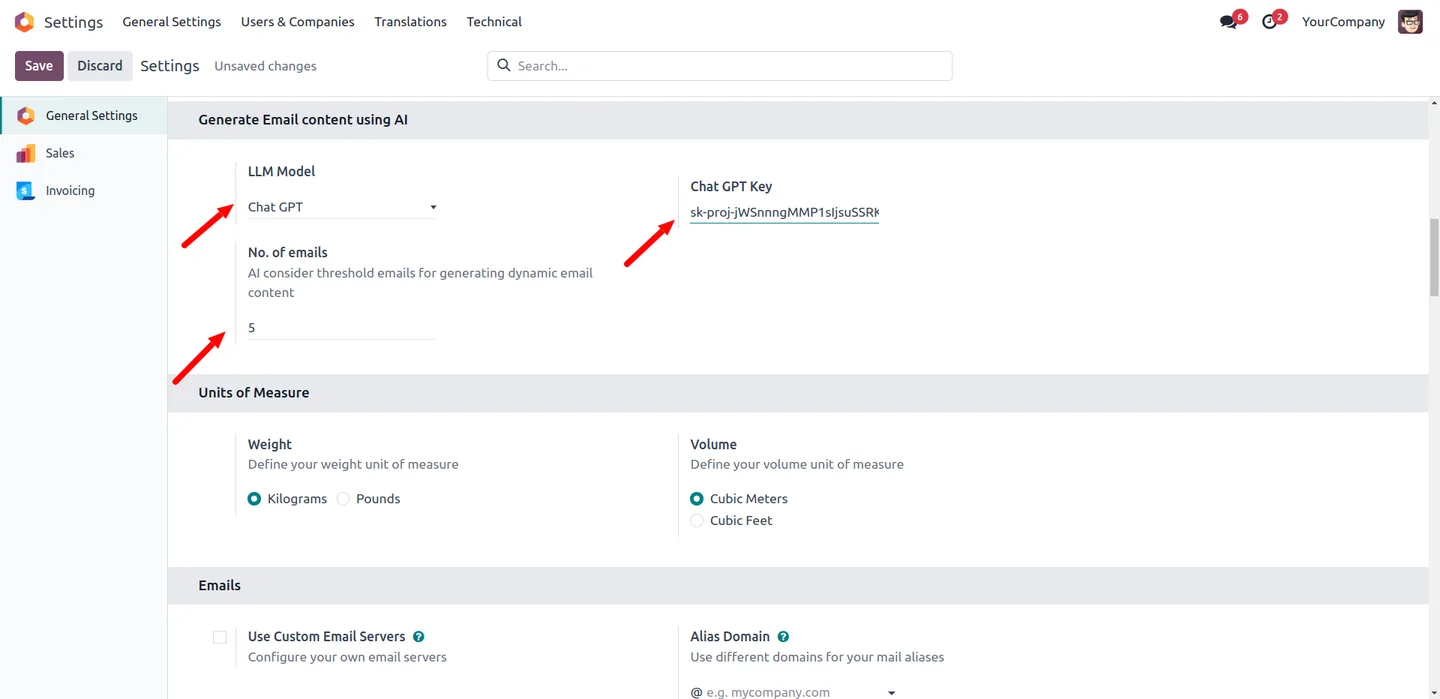
Task: Click 'Define your weight unit of measure' text
Action: pyautogui.click(x=353, y=465)
